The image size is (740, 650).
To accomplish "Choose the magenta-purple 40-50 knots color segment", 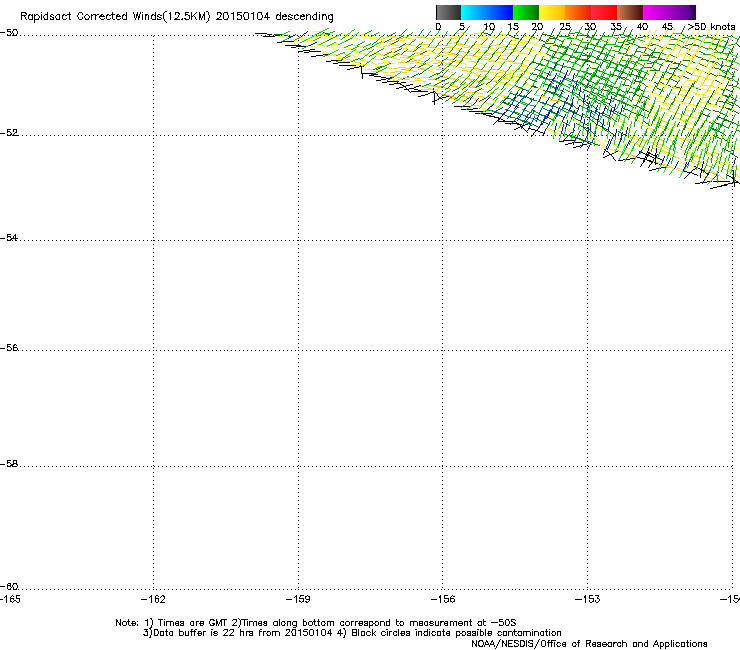I will tap(669, 12).
